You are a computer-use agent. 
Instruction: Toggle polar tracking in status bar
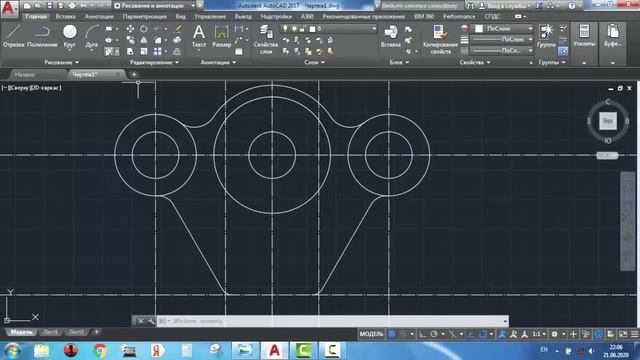click(x=434, y=334)
